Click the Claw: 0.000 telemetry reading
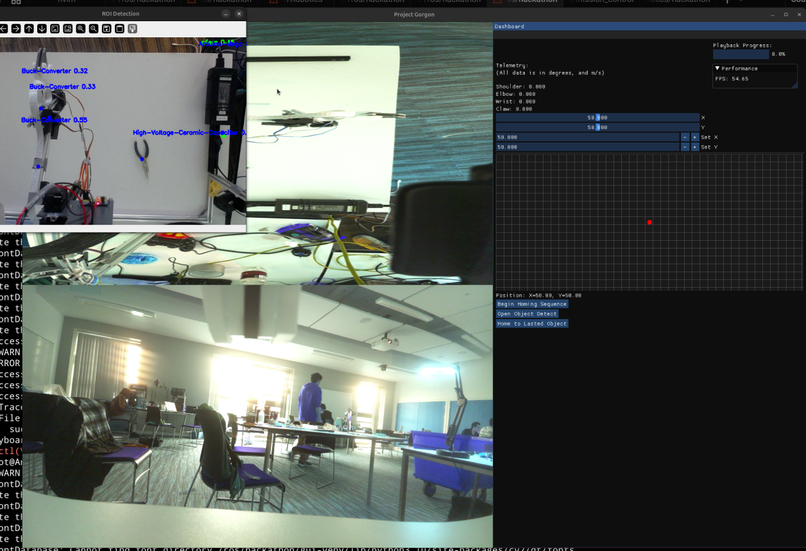 pos(514,109)
